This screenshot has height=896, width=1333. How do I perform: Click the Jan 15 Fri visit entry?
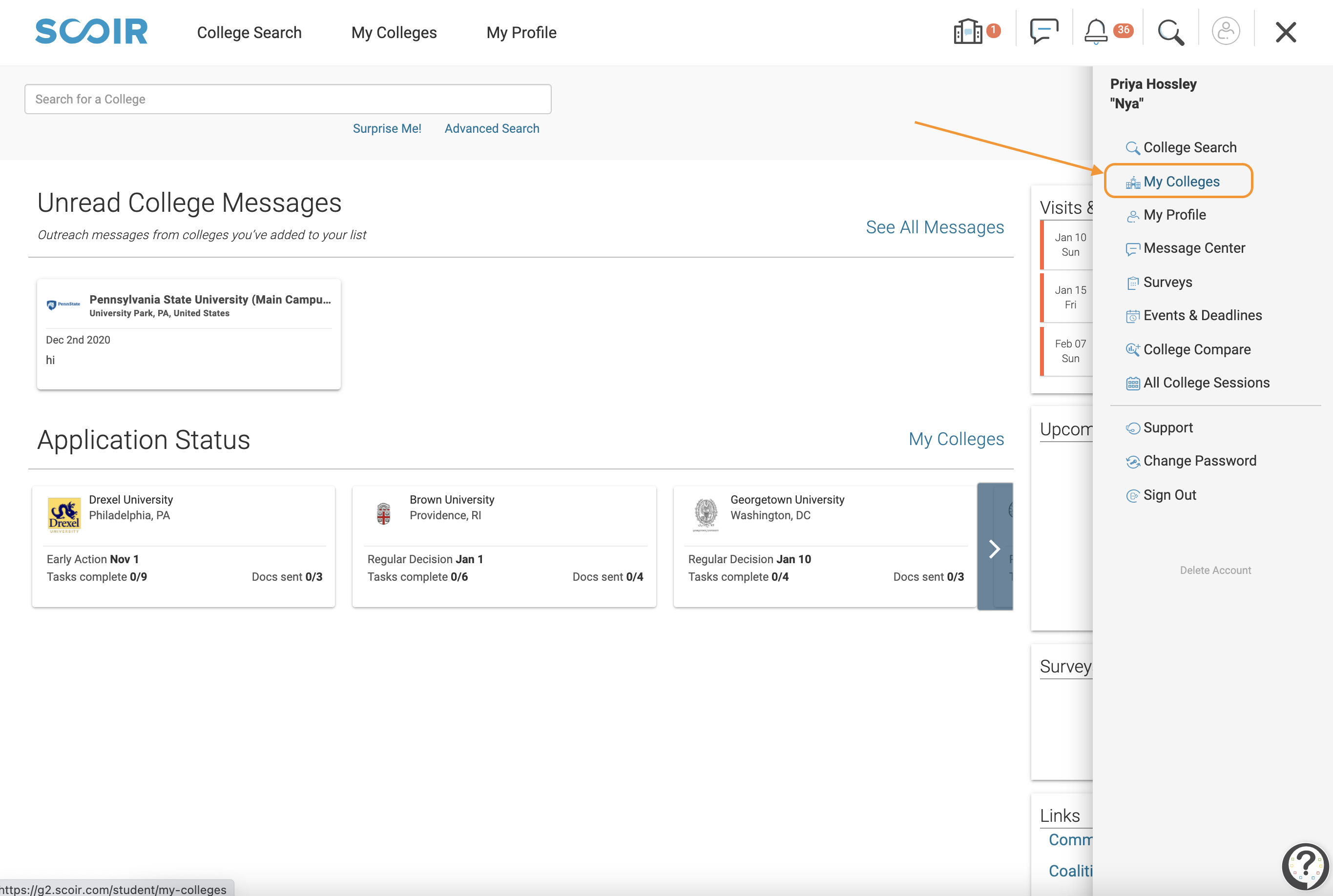(x=1067, y=298)
